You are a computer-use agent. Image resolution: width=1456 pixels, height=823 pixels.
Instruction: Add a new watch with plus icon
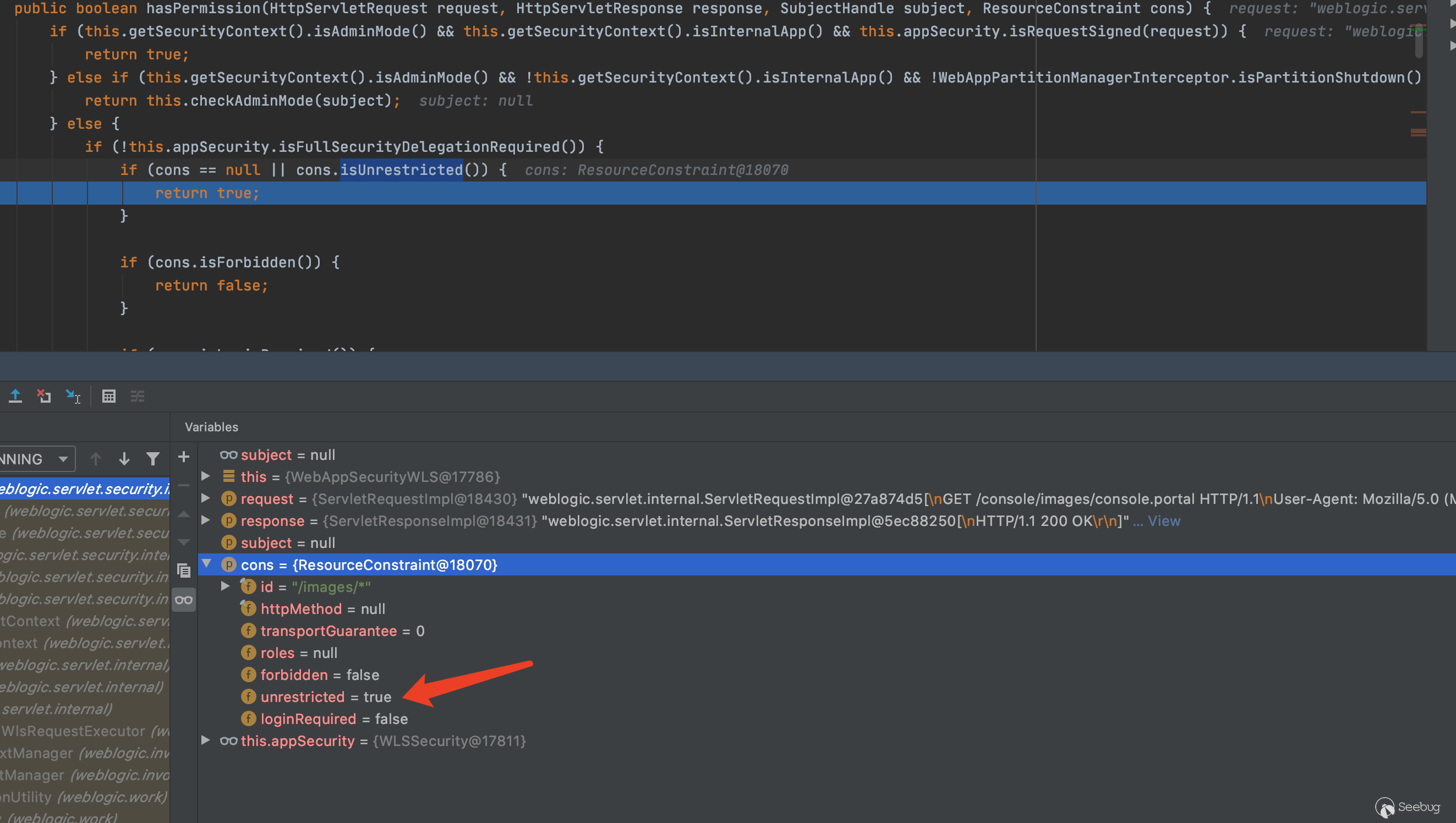click(x=184, y=457)
